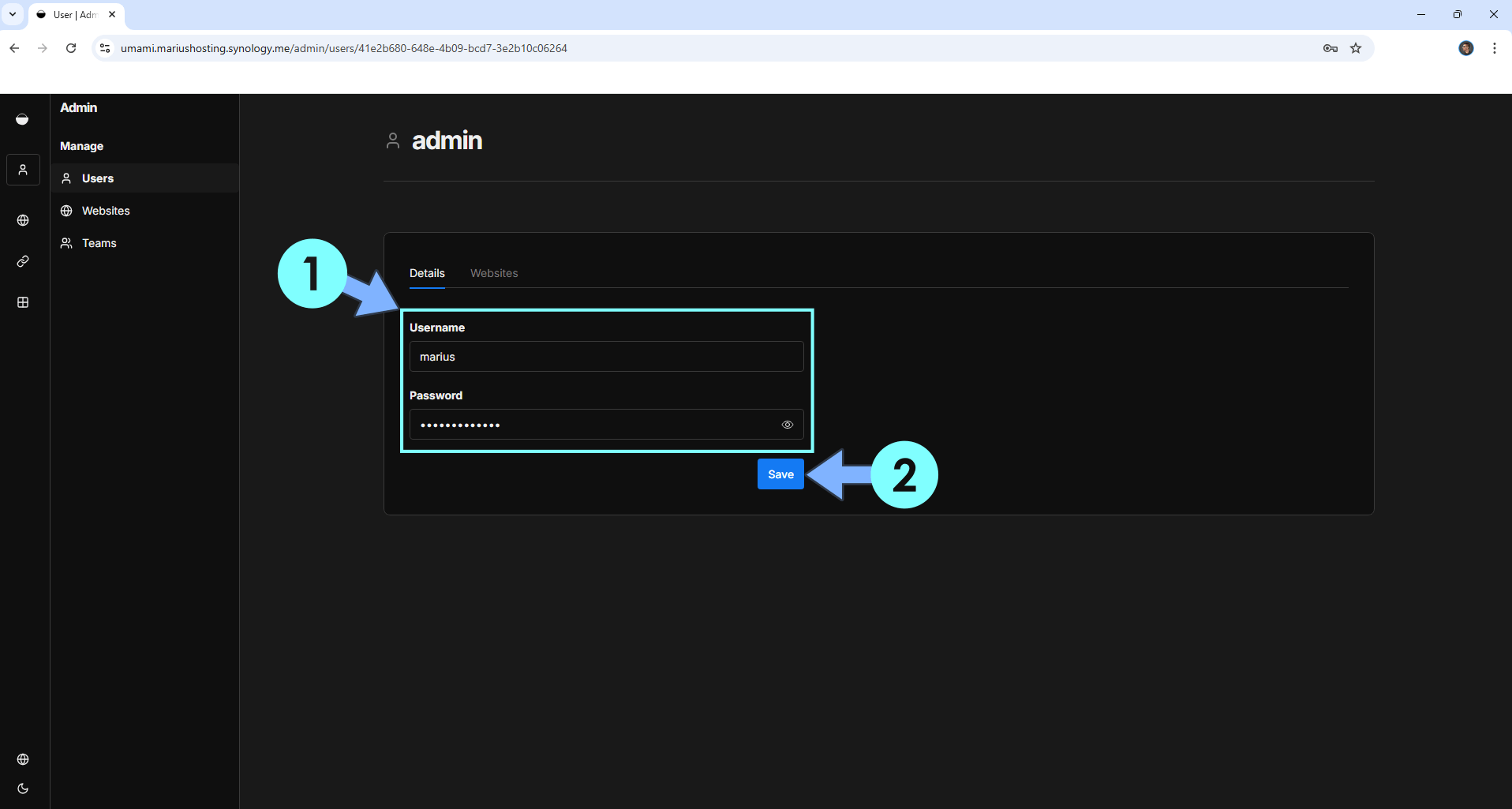Show password with the eye icon
The image size is (1512, 809).
787,425
